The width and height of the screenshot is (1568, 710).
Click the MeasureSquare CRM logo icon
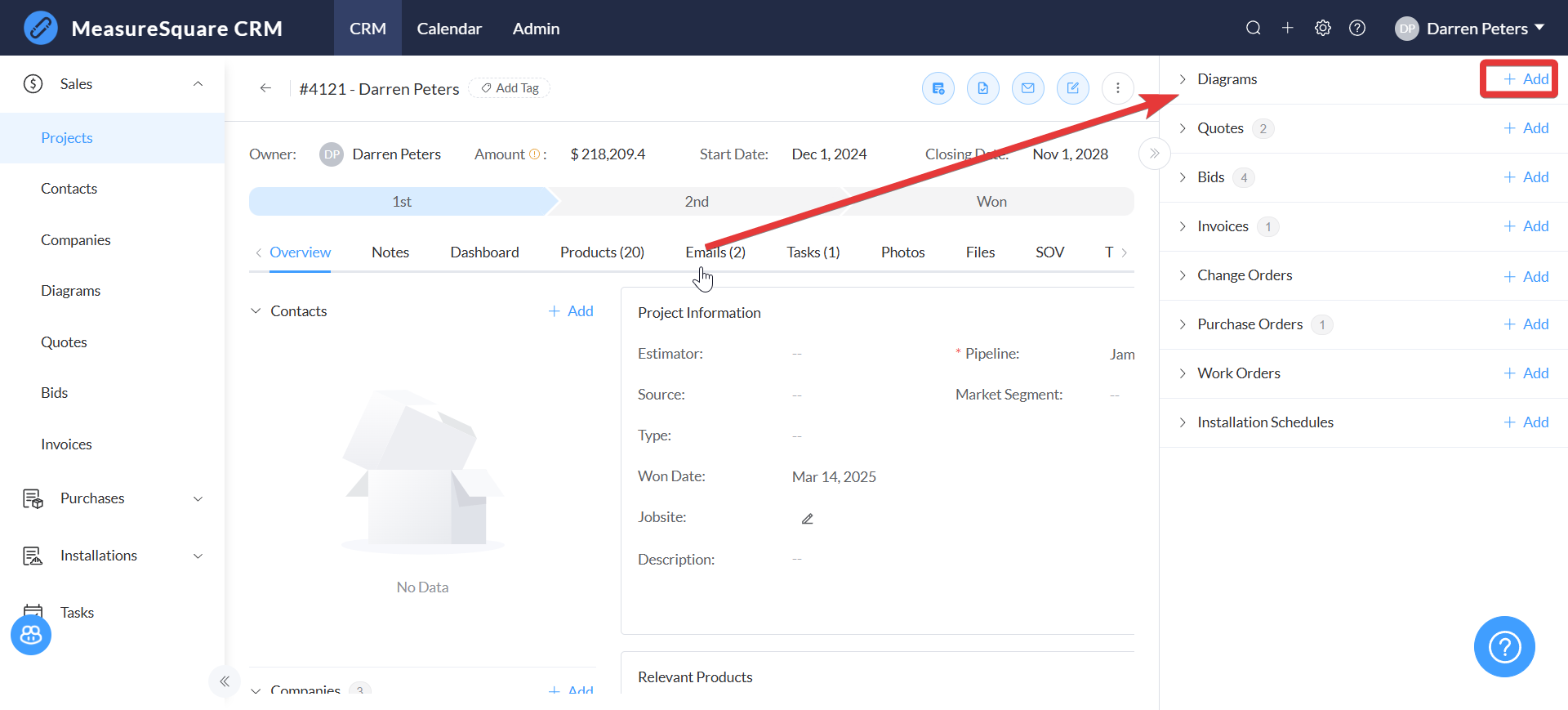coord(41,28)
